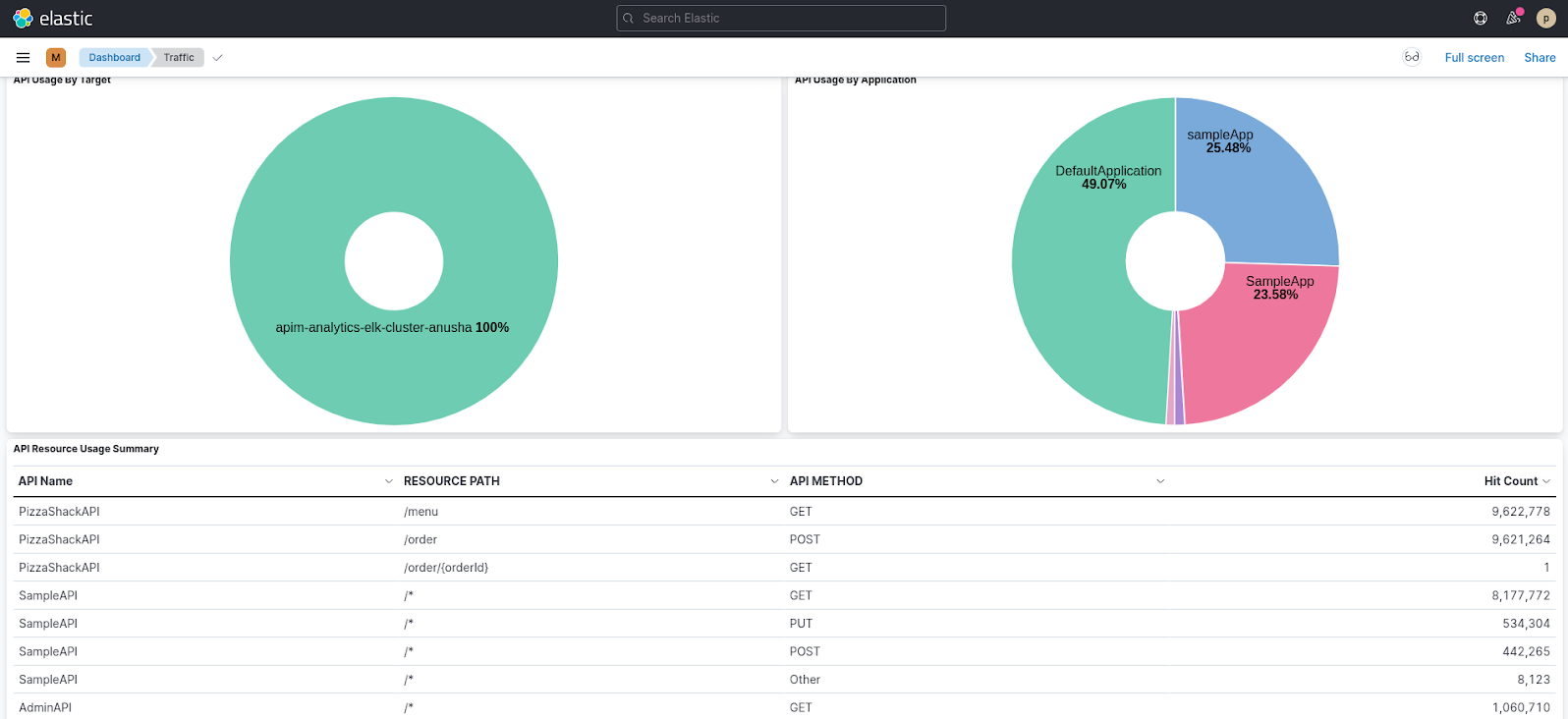The width and height of the screenshot is (1568, 719).
Task: Click the checkmark icon beside Traffic breadcrumb
Action: point(218,58)
